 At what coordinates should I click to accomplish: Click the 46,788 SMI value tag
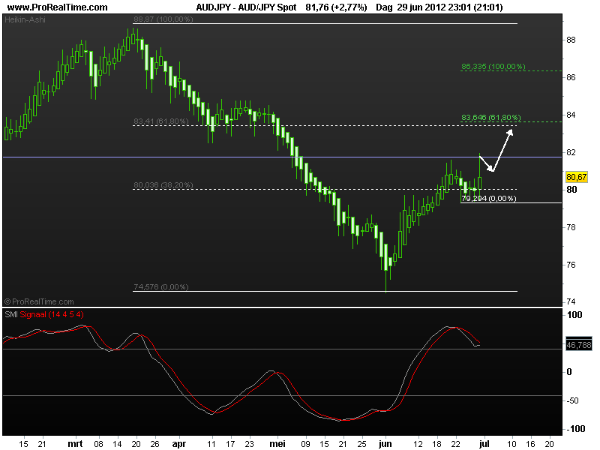point(579,345)
